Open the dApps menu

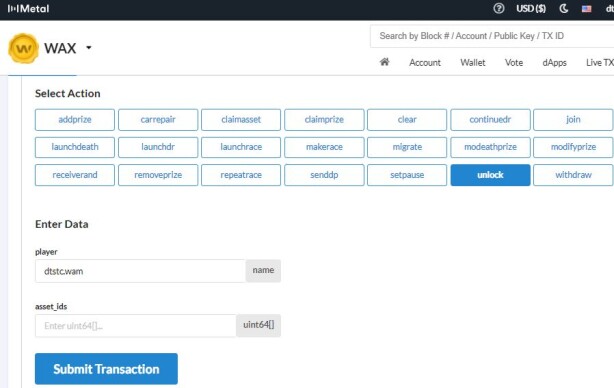click(x=554, y=63)
